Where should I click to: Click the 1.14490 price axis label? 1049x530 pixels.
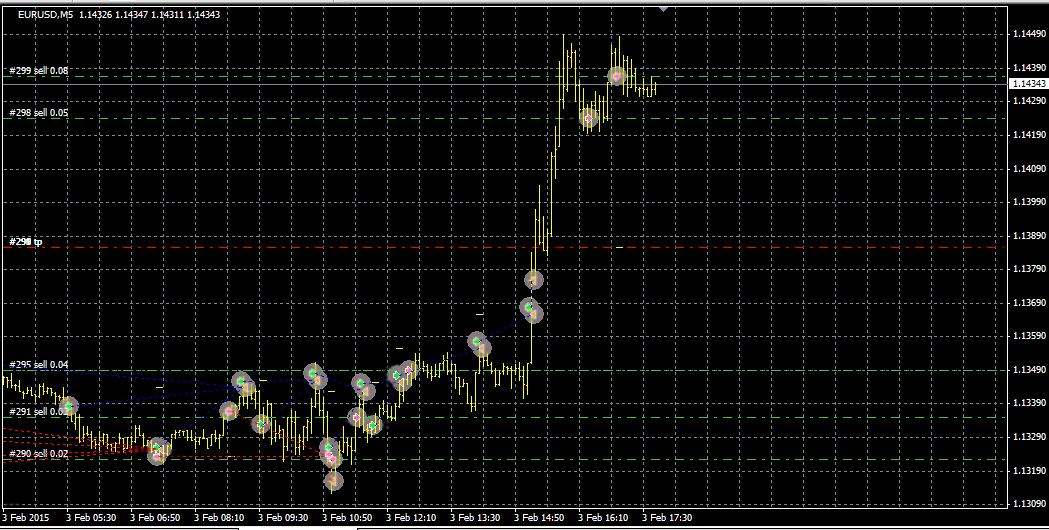tap(1029, 33)
